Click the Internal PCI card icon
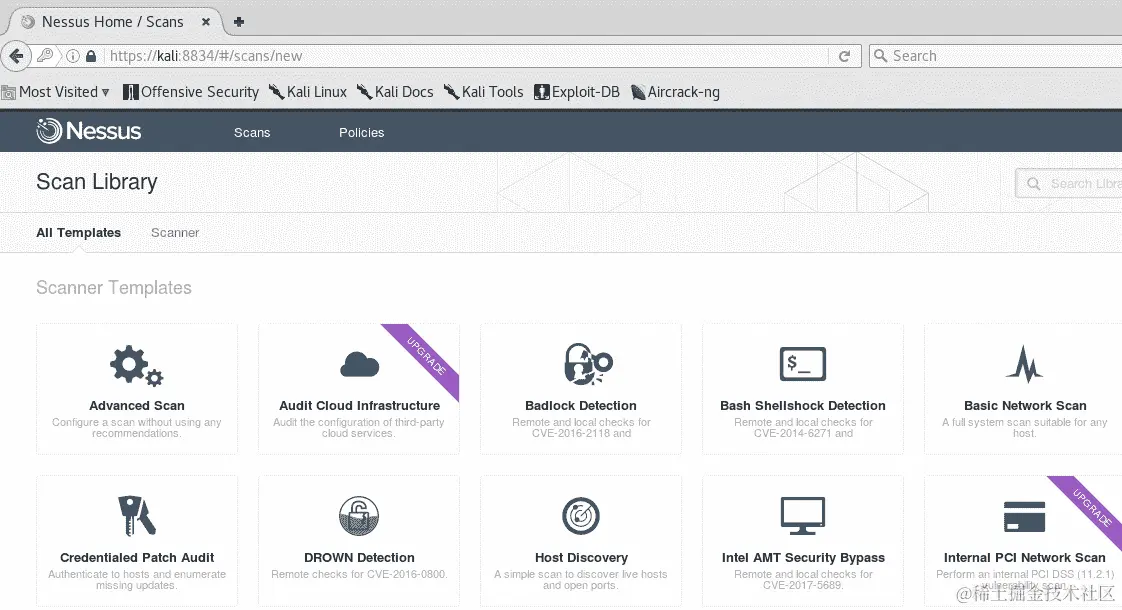 pos(1024,517)
